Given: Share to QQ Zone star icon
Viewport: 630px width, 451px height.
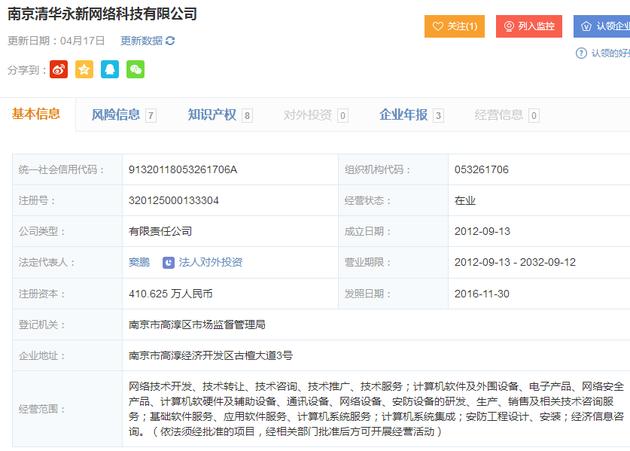Looking at the screenshot, I should point(84,69).
